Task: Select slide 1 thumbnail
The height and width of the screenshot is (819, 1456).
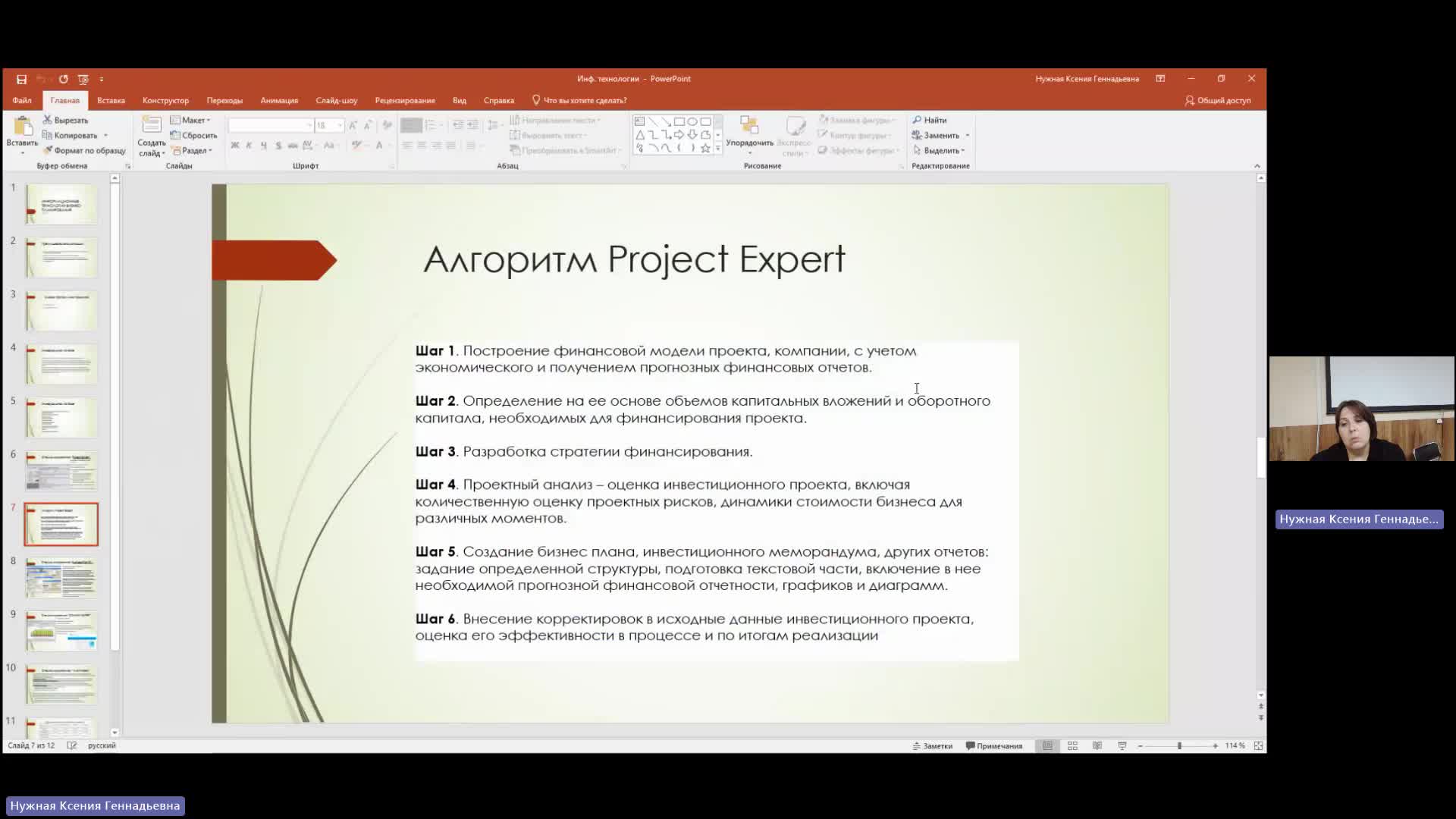Action: [x=61, y=204]
